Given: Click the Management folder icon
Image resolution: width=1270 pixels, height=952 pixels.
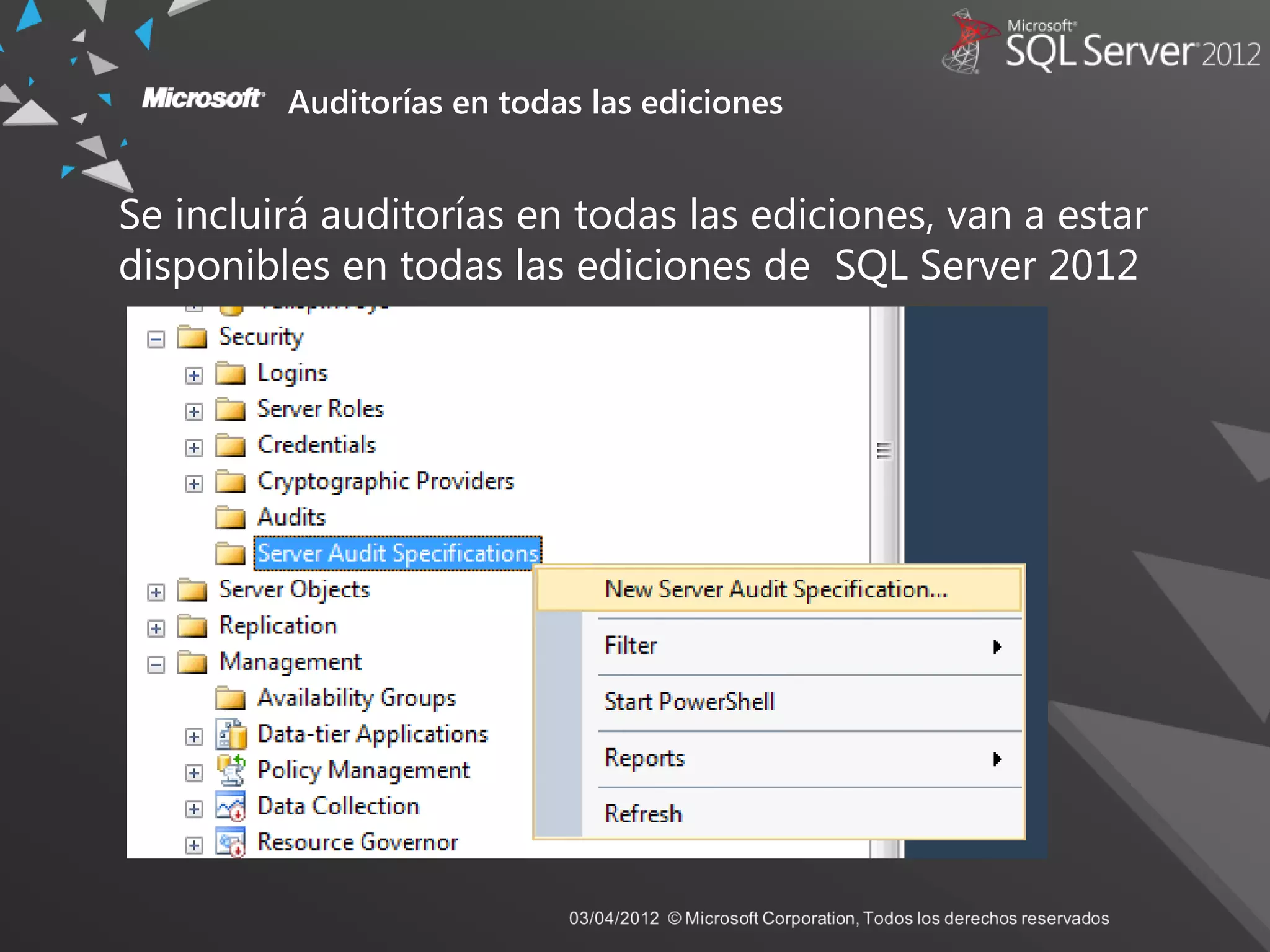Looking at the screenshot, I should tap(192, 662).
